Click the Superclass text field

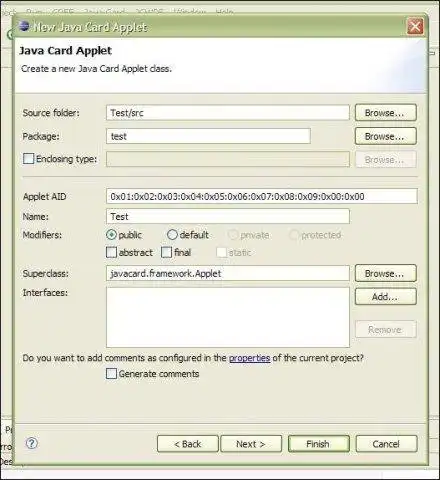point(228,273)
